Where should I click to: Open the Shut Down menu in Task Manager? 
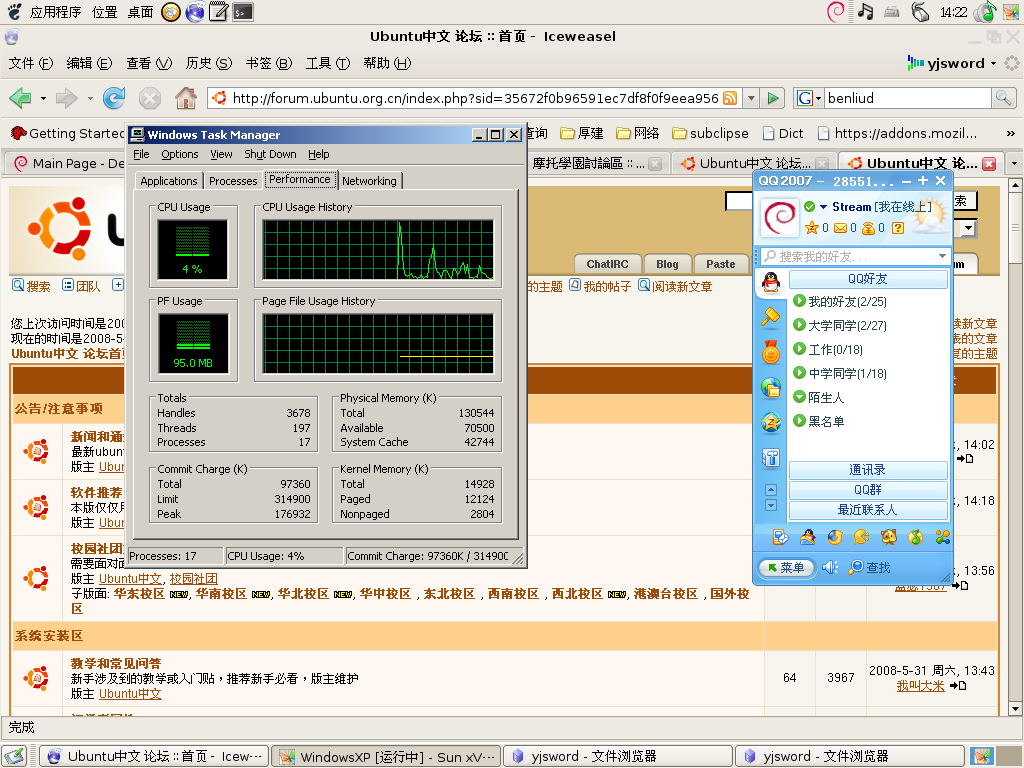(x=270, y=154)
